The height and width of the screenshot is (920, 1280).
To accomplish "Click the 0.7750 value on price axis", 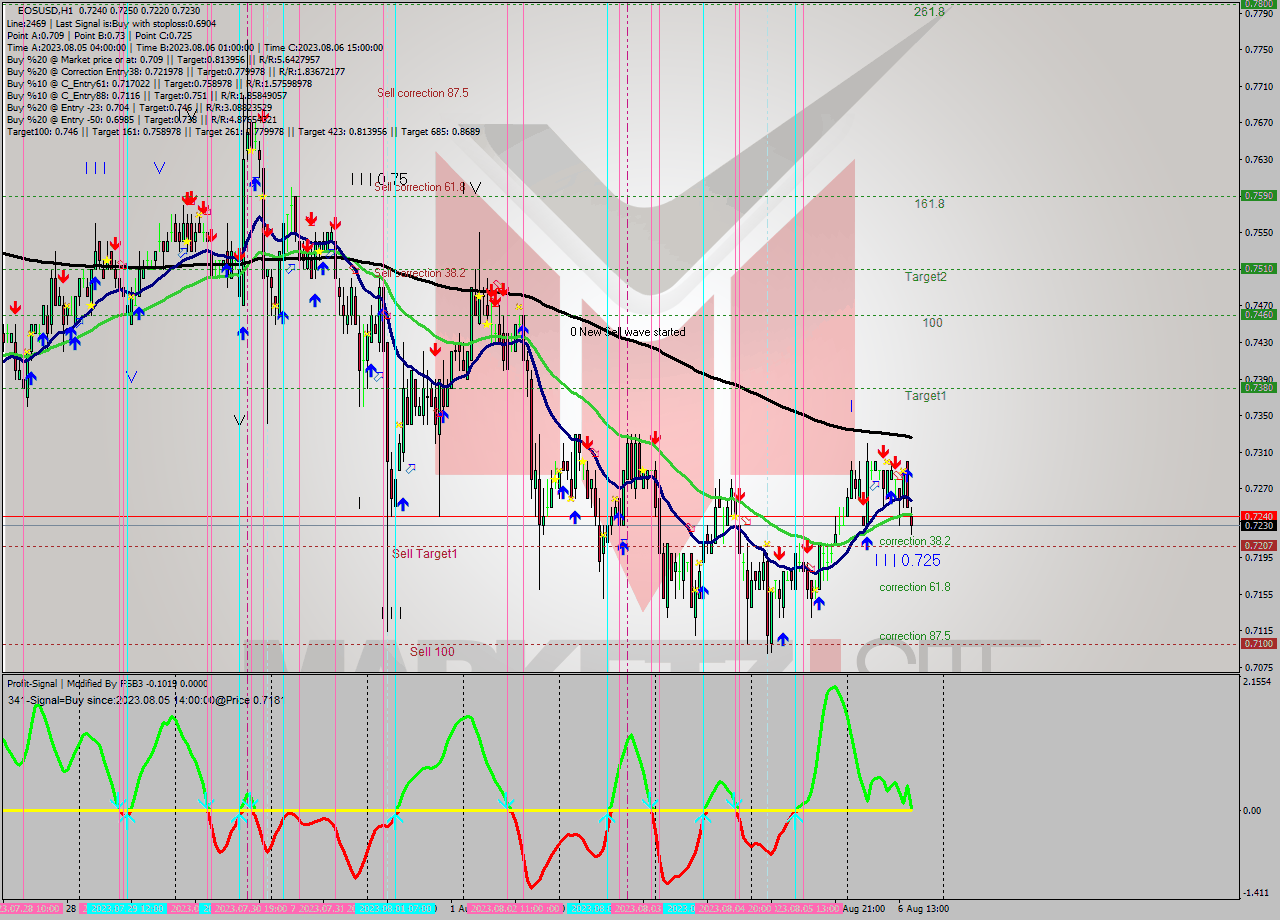I will coord(1258,50).
